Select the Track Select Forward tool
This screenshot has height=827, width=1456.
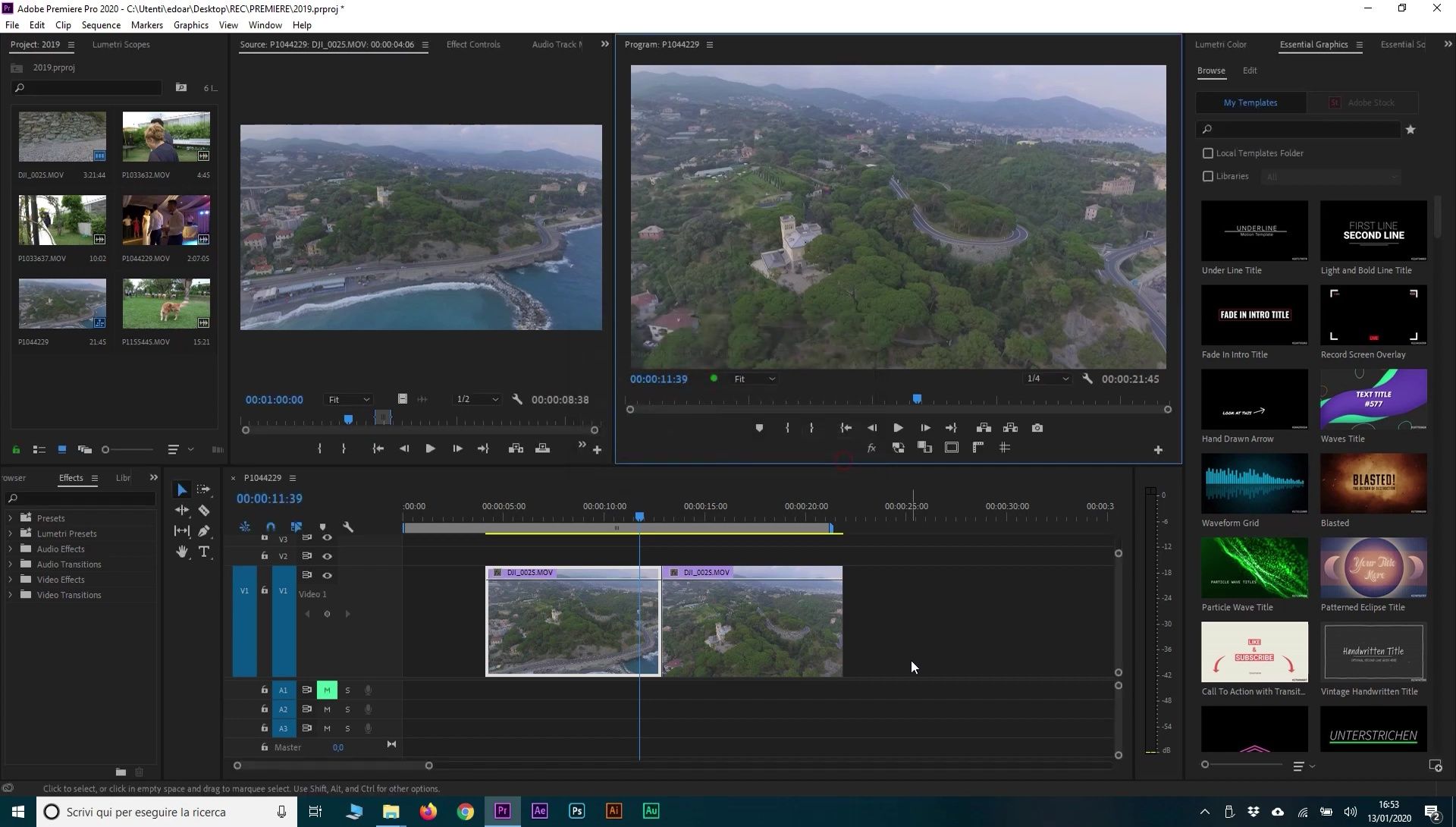(x=203, y=490)
